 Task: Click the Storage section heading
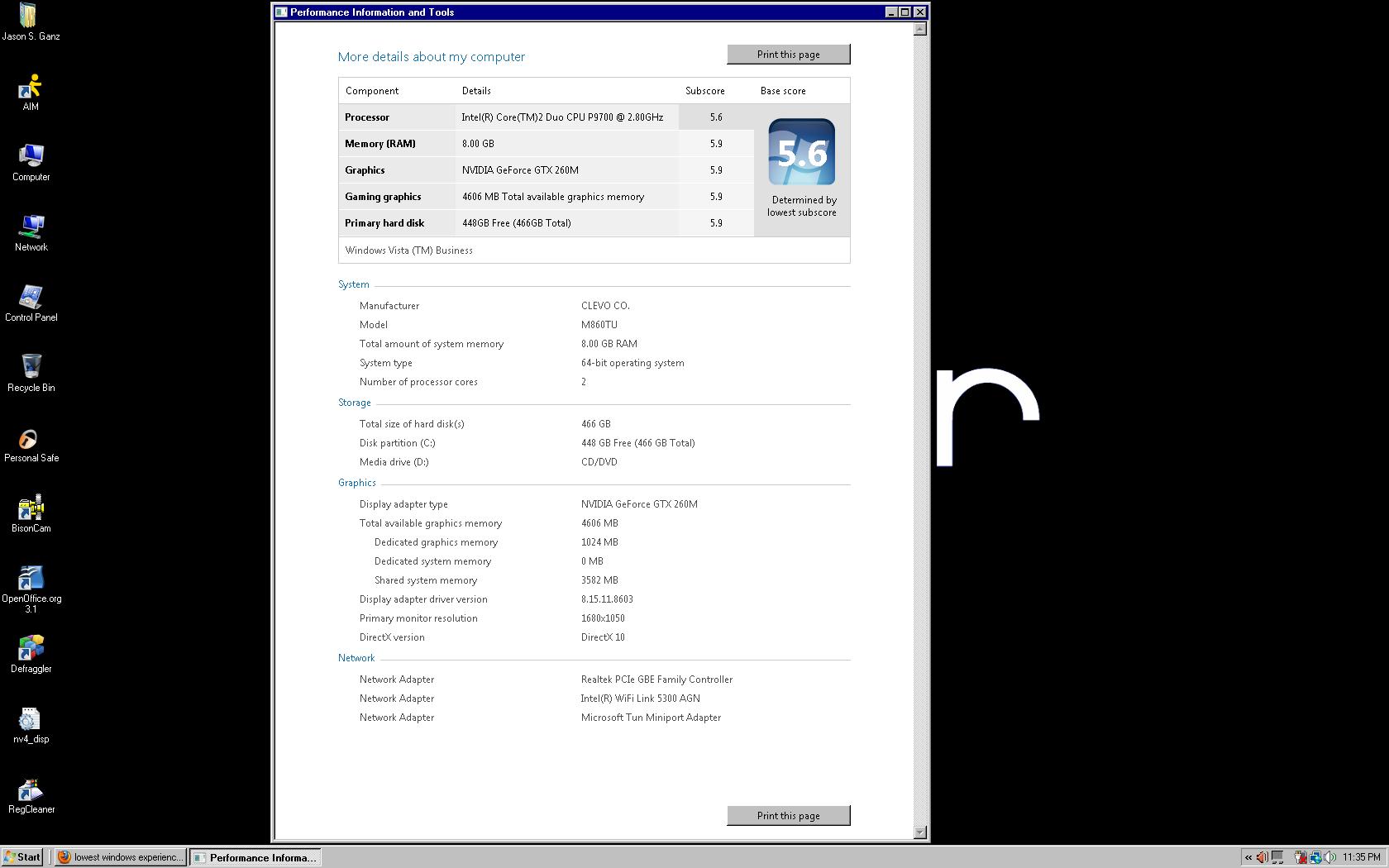click(355, 403)
